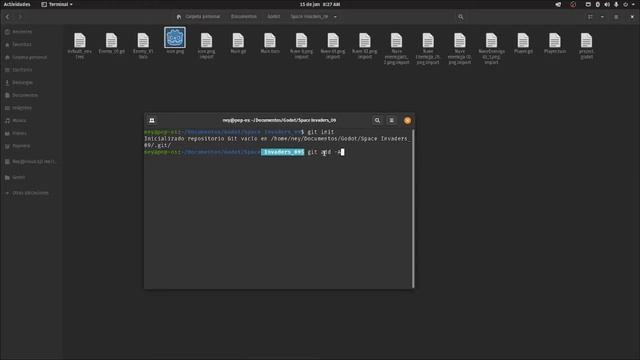Click the power icon in system tray
Viewport: 640px width, 360px height.
pyautogui.click(x=625, y=4)
